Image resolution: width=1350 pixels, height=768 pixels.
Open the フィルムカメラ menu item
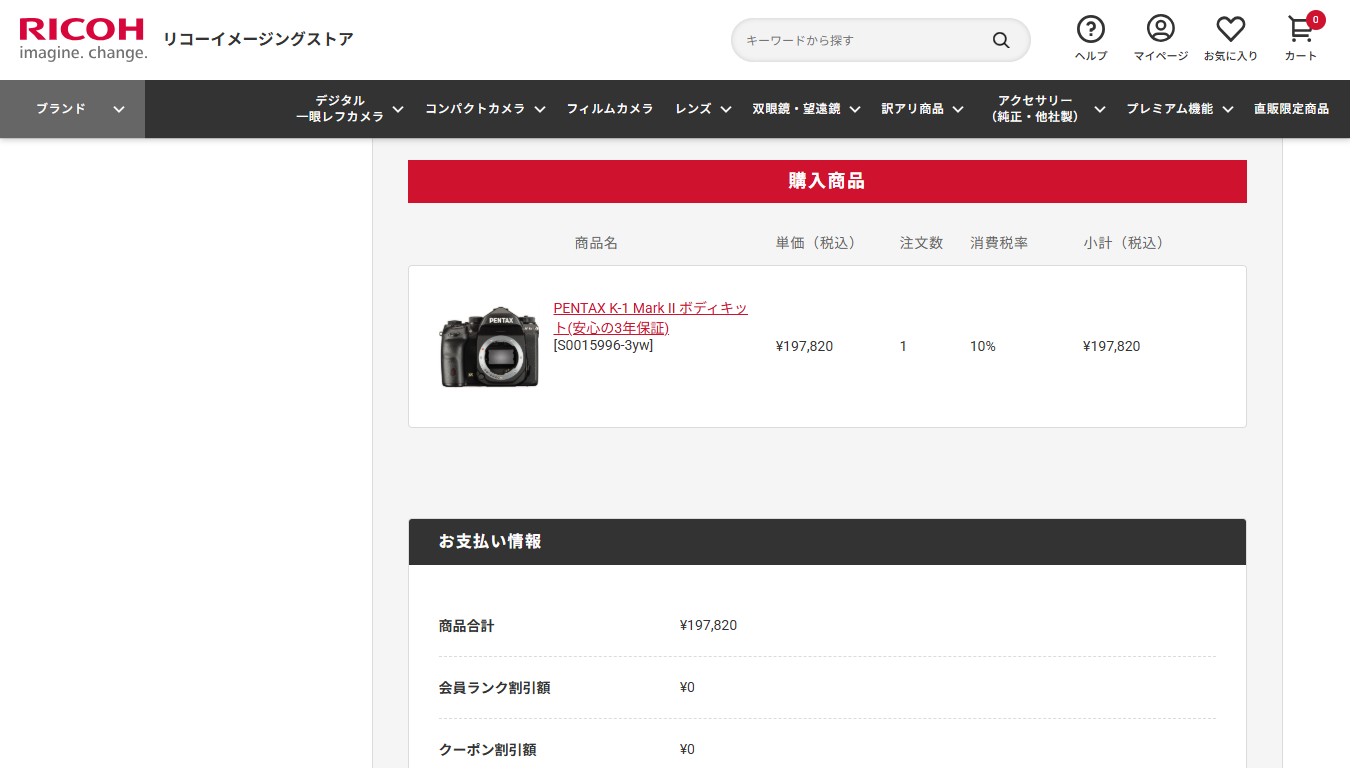click(x=610, y=109)
